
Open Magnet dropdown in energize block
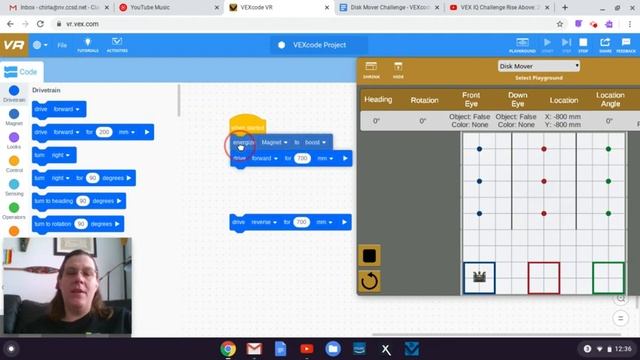tap(274, 142)
